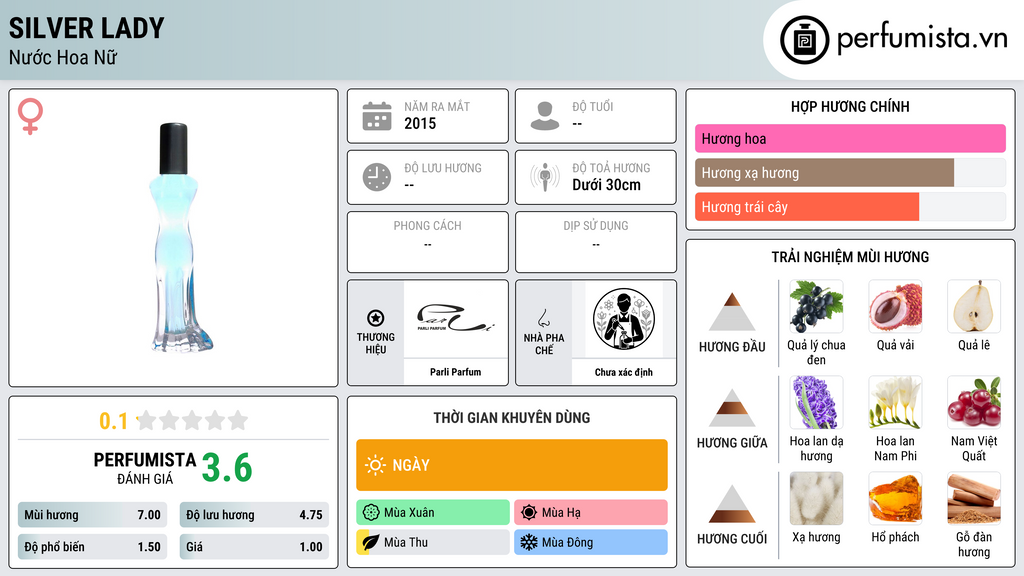This screenshot has width=1024, height=576.
Task: Click the Mùa Thu season tile
Action: (x=433, y=542)
